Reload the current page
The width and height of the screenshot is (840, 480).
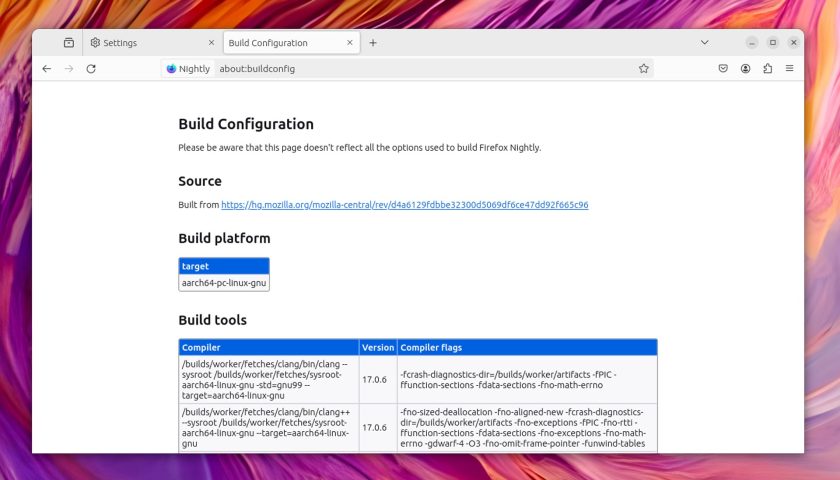[x=91, y=69]
